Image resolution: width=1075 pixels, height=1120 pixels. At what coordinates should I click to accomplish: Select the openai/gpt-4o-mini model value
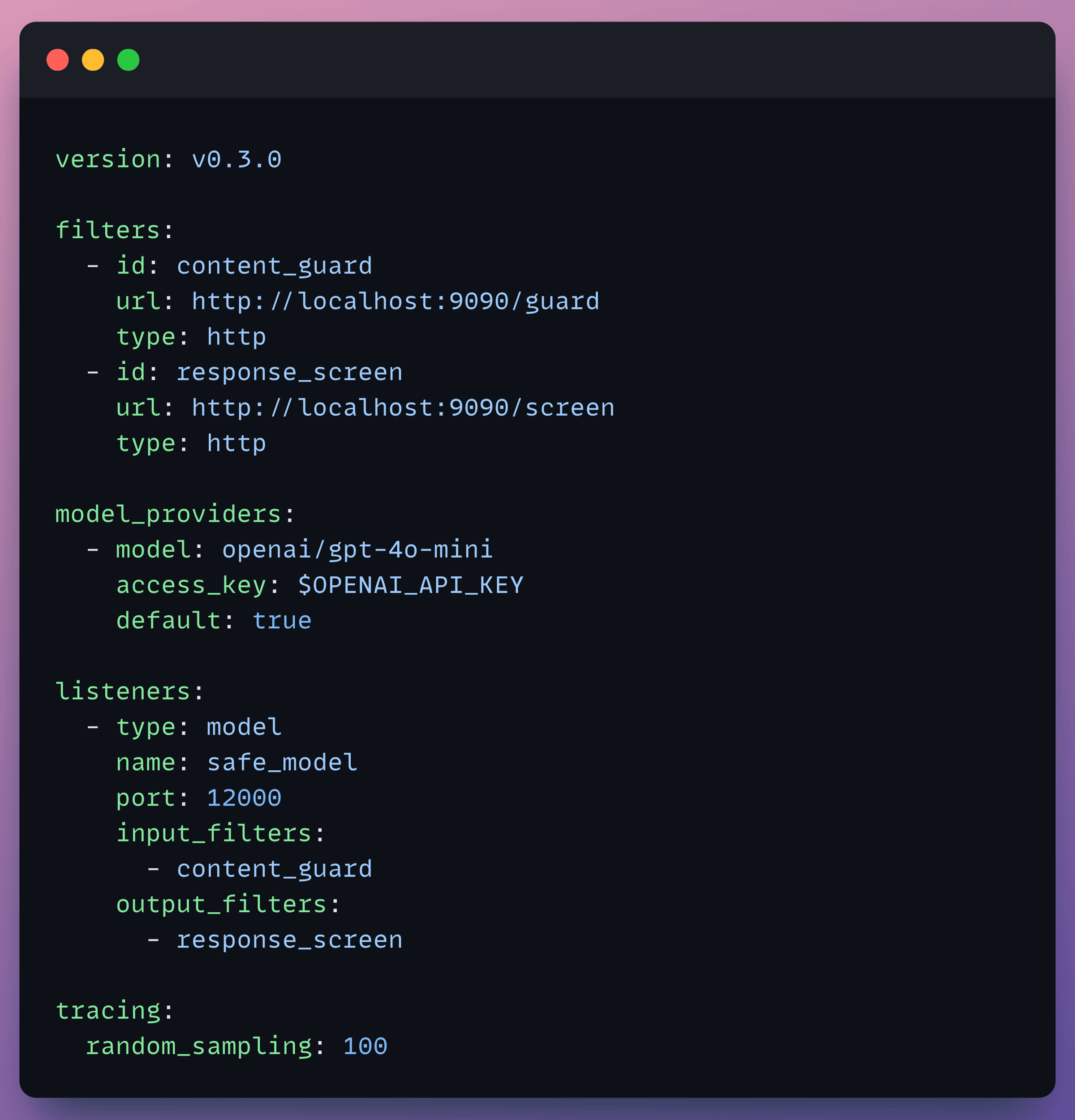click(x=357, y=550)
